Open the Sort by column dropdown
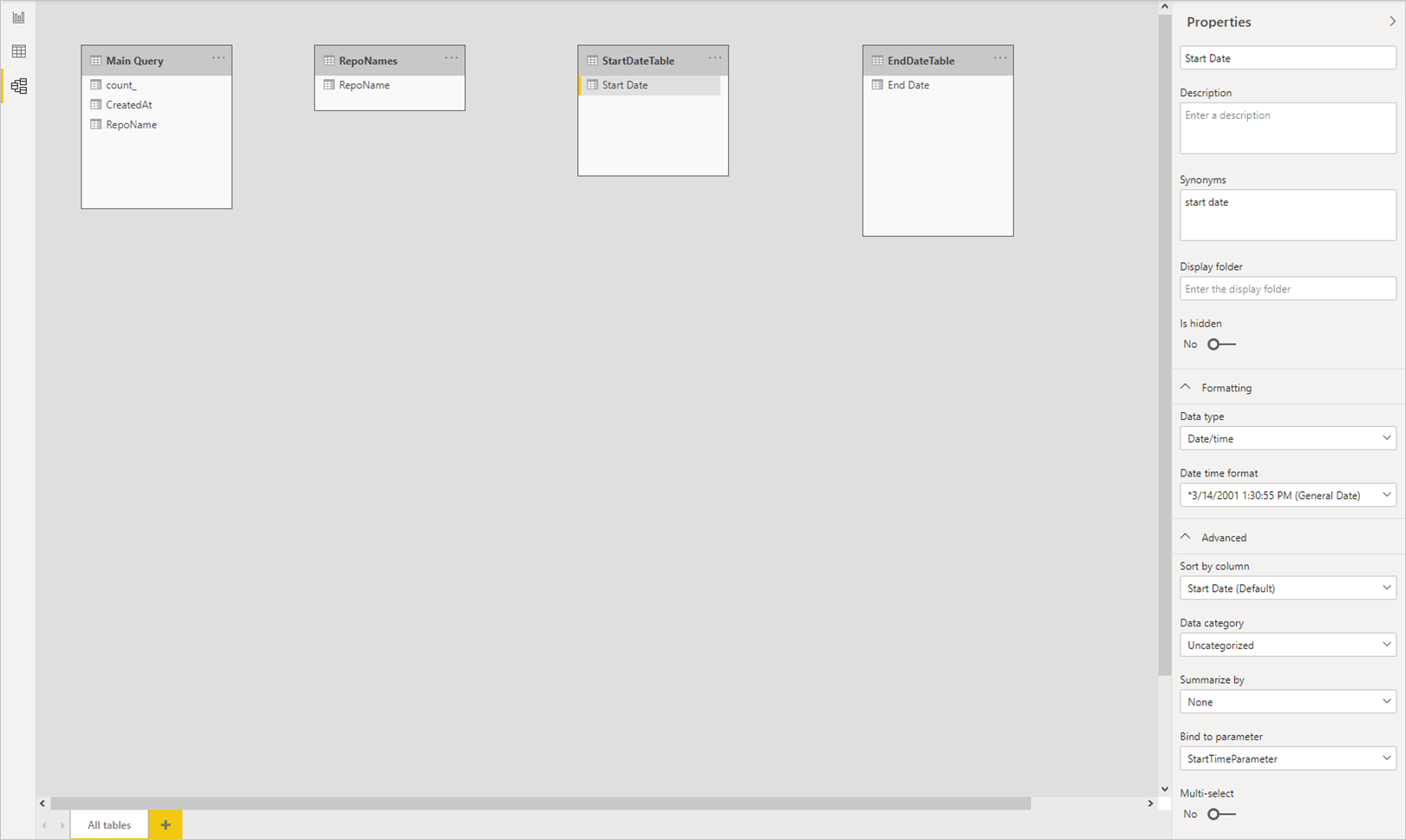 click(1288, 588)
